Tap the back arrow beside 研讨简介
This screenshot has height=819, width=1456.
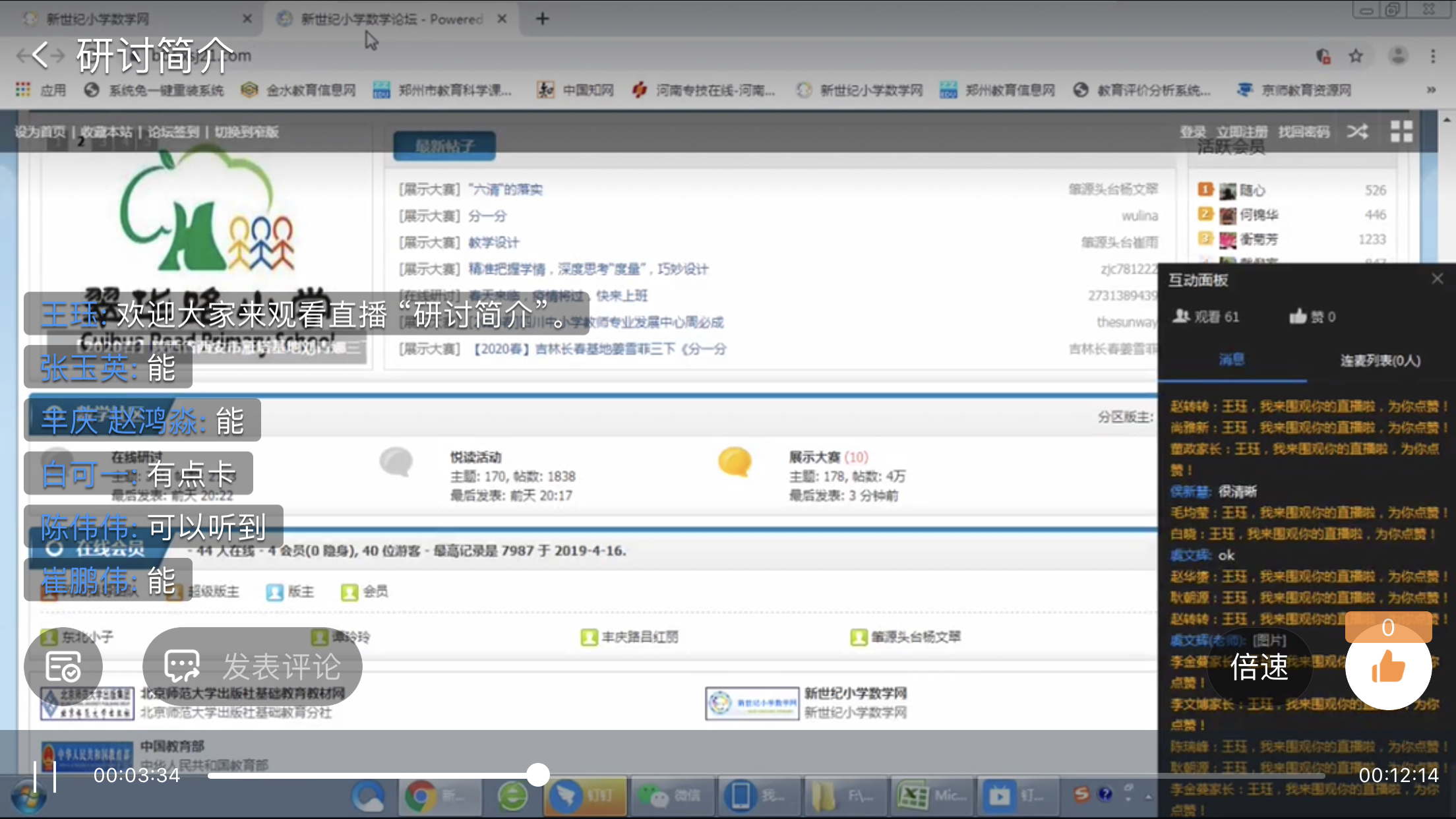tap(40, 55)
